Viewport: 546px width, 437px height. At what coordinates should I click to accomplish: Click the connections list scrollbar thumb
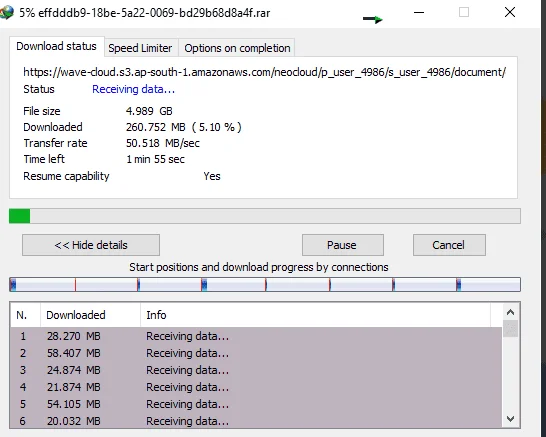coord(510,329)
